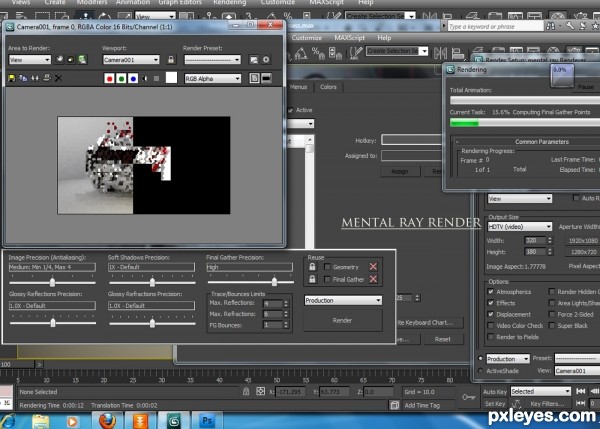Check the Geometry reuse checkbox
600x429 pixels.
coord(327,267)
